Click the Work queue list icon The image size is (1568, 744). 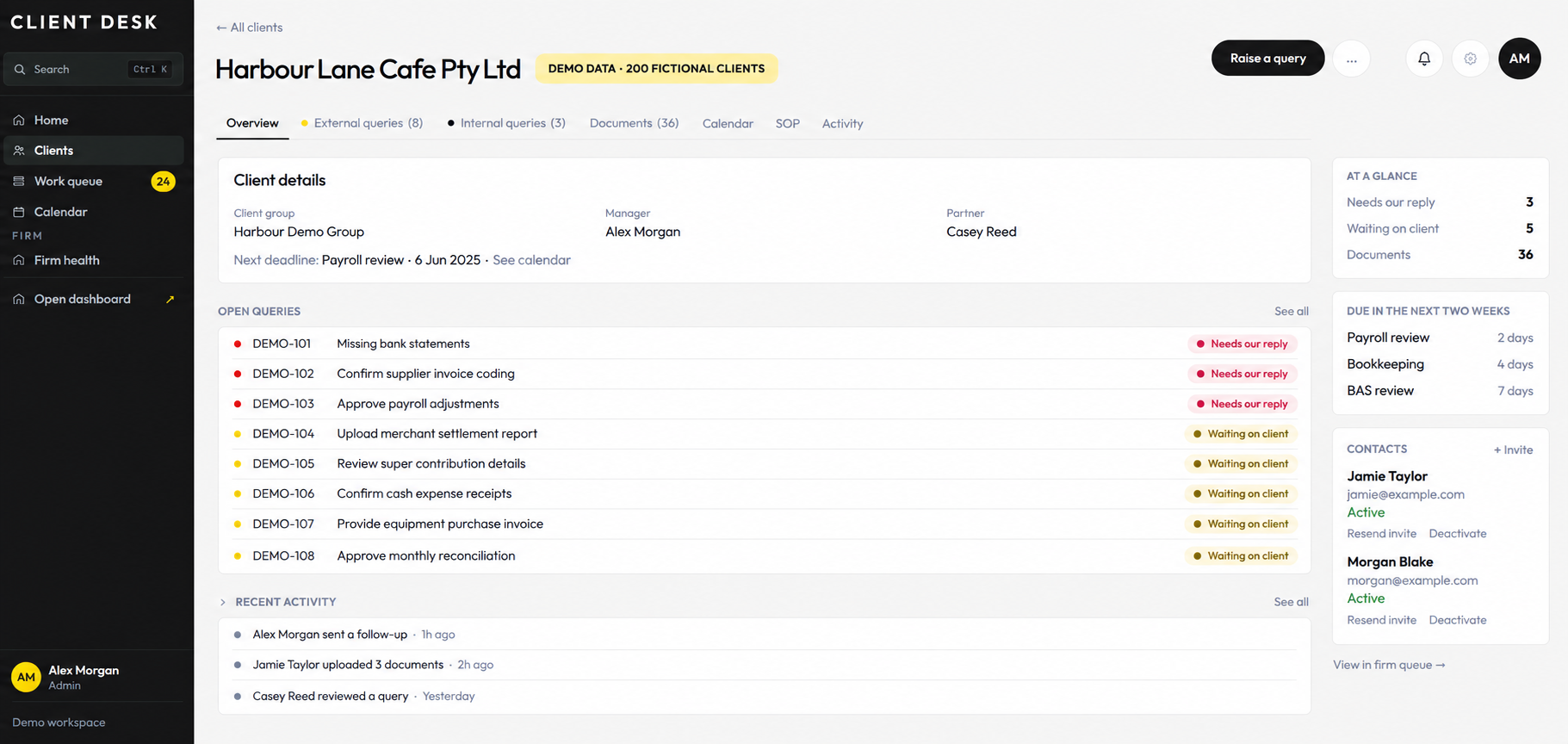(19, 181)
